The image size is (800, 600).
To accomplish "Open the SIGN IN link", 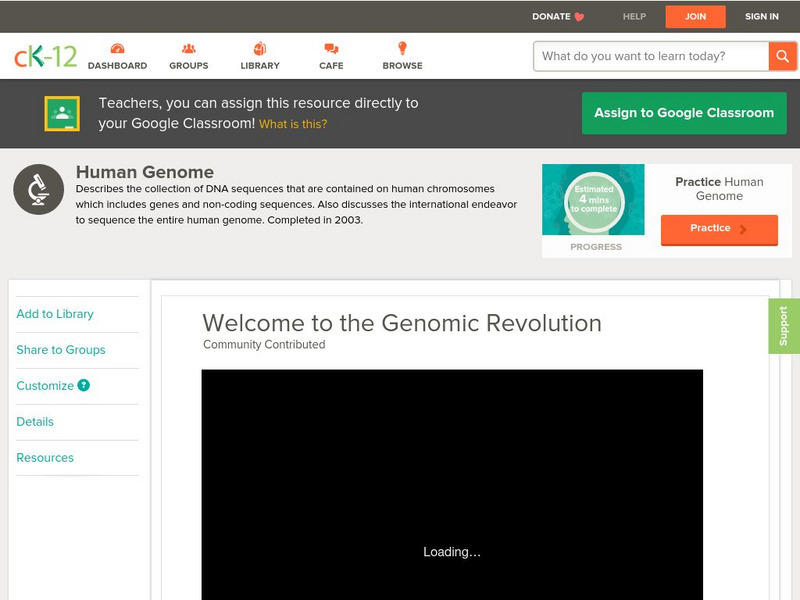I will [x=762, y=17].
